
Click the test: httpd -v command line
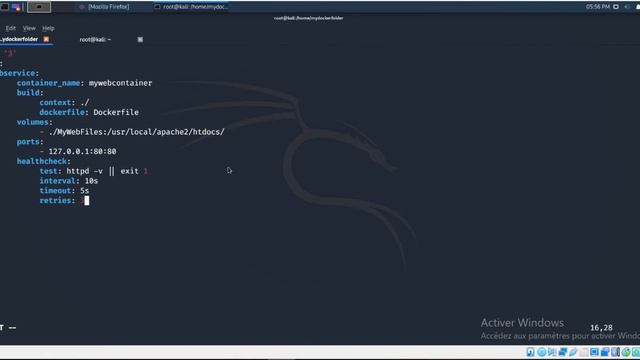(93, 171)
